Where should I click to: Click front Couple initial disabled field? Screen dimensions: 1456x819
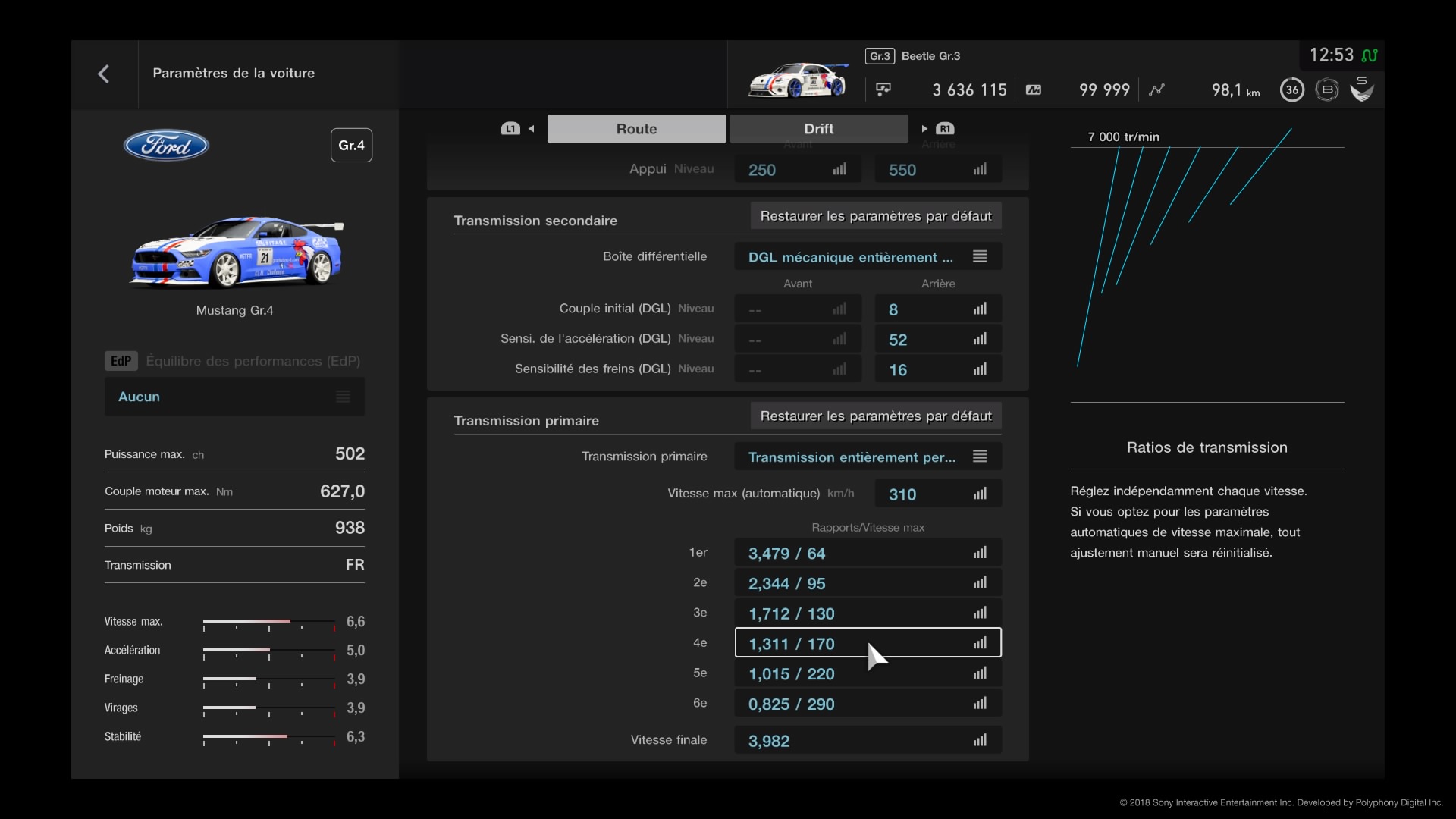tap(798, 309)
